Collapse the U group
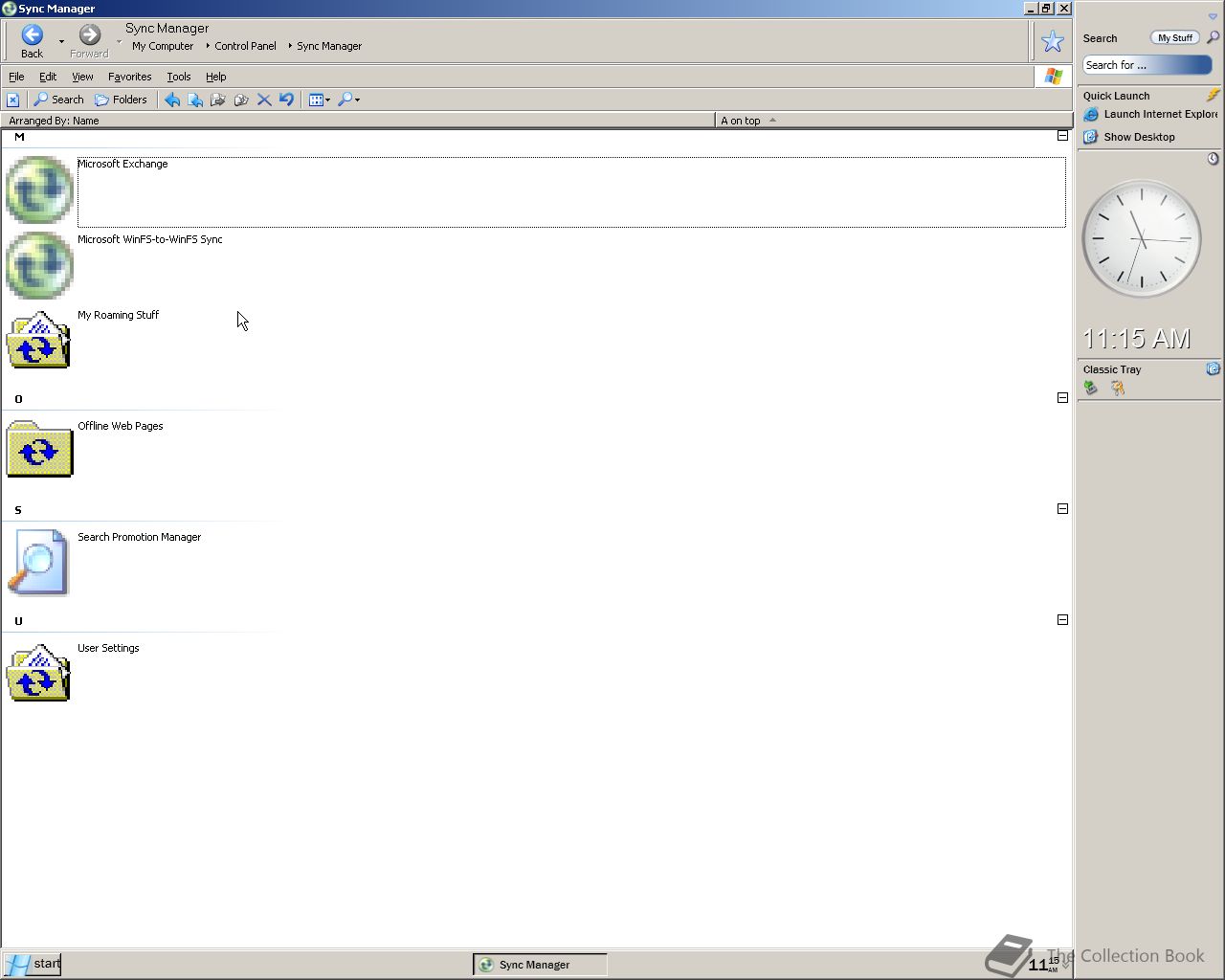Viewport: 1225px width, 980px height. 1062,620
